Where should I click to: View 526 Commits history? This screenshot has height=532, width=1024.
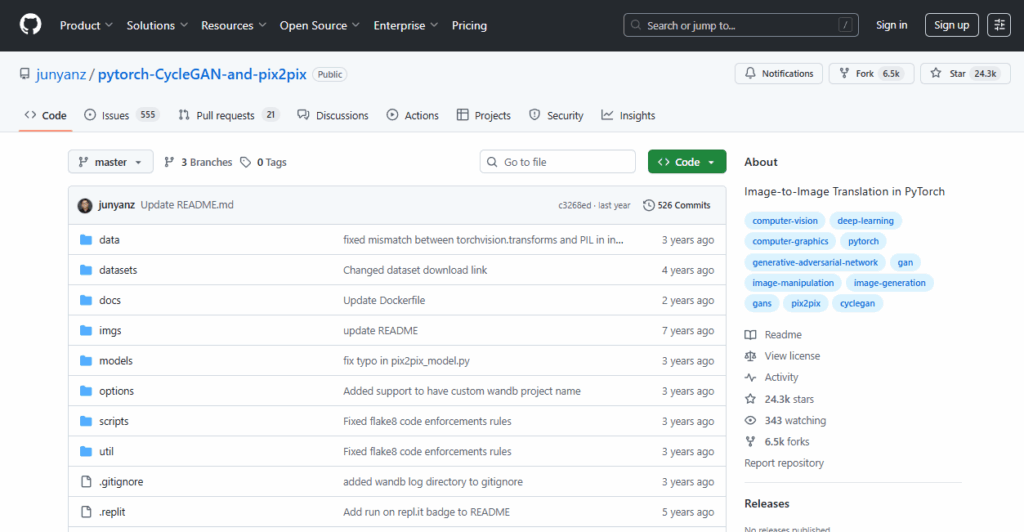point(677,205)
